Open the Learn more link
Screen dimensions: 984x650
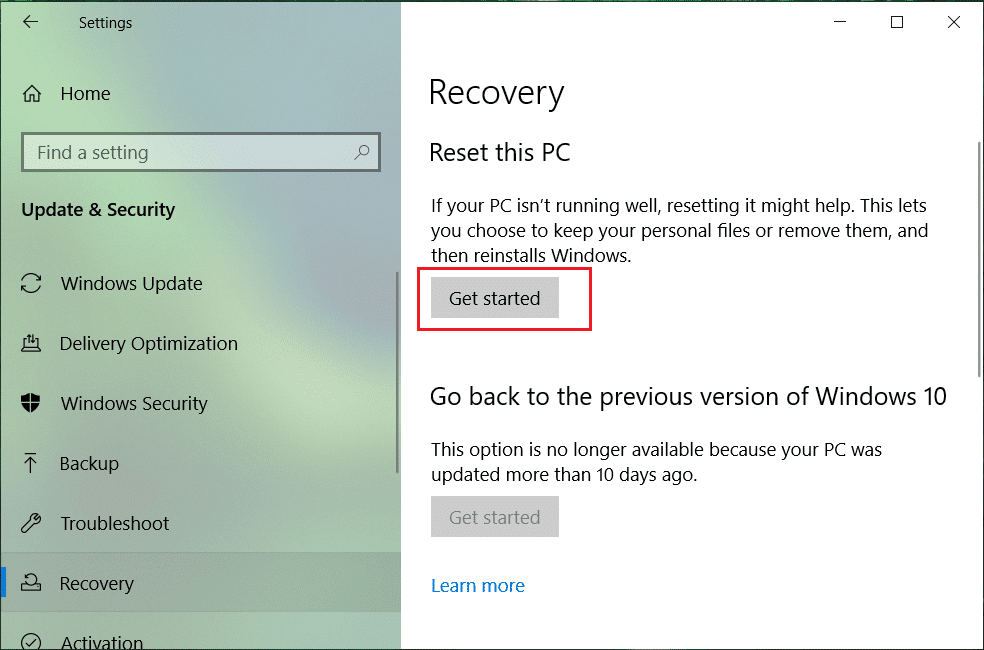pyautogui.click(x=477, y=586)
